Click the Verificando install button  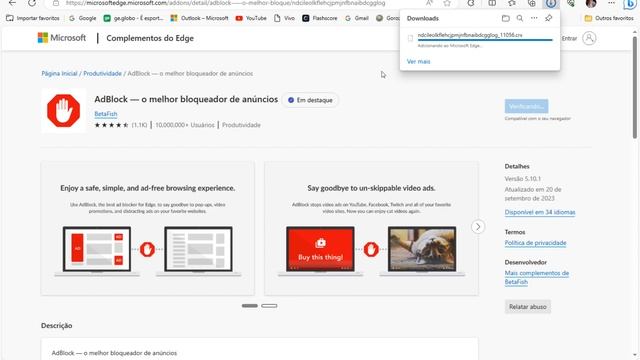(x=526, y=107)
